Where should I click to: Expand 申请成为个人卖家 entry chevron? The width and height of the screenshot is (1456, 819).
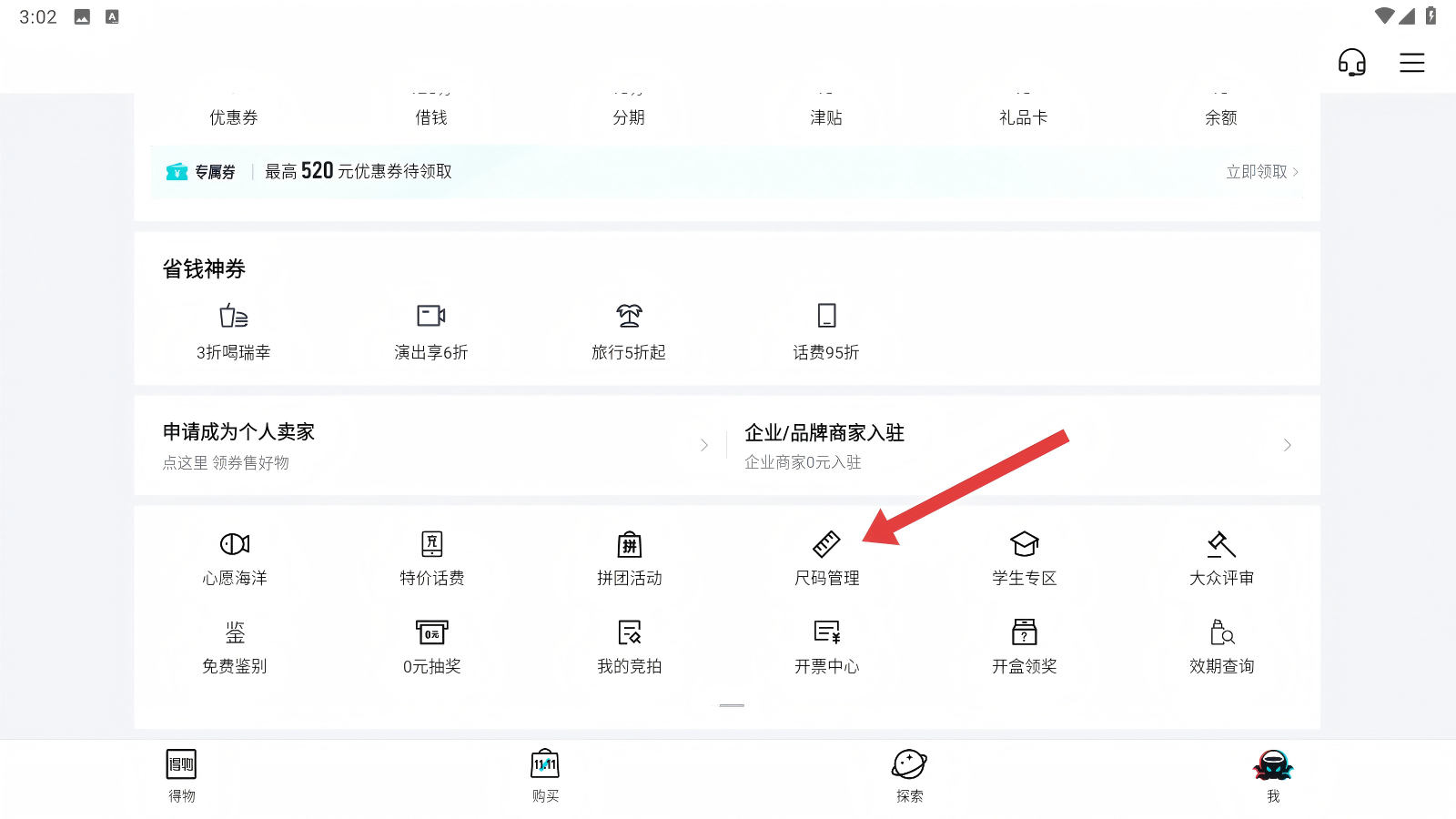pyautogui.click(x=703, y=445)
